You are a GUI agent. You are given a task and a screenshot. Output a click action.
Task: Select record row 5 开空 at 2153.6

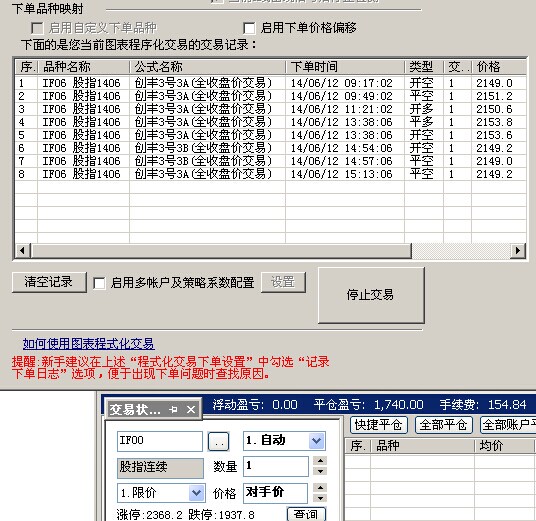pos(270,135)
